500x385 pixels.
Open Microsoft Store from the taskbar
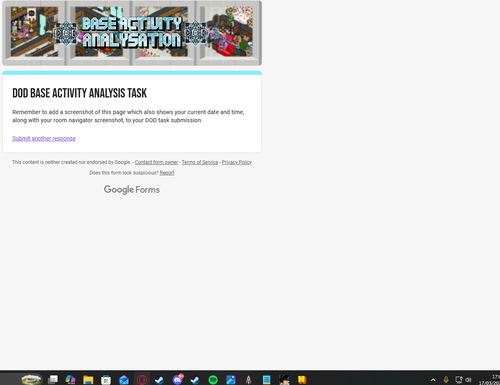click(106, 379)
